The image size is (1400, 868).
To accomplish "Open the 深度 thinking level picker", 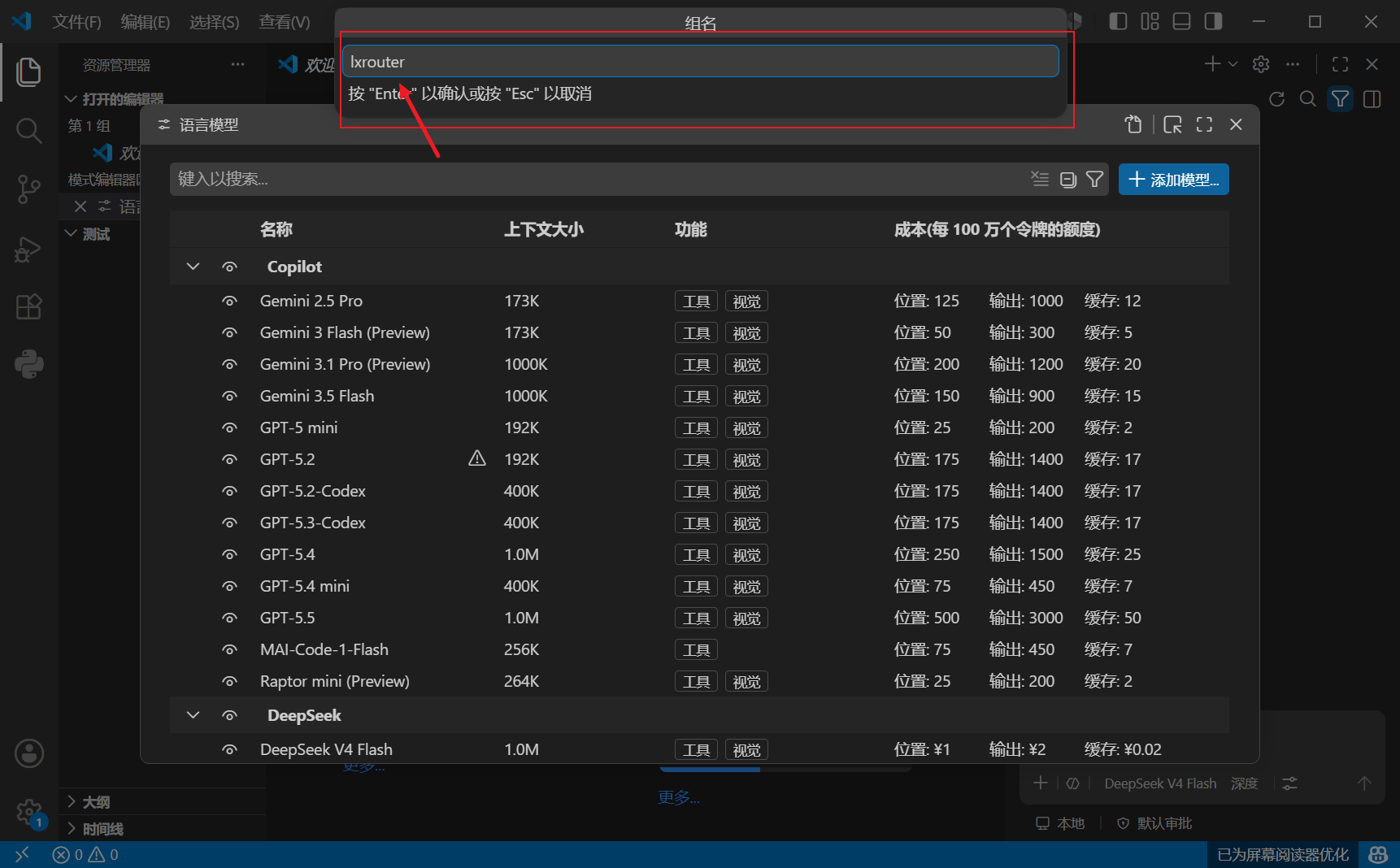I will click(x=1244, y=783).
